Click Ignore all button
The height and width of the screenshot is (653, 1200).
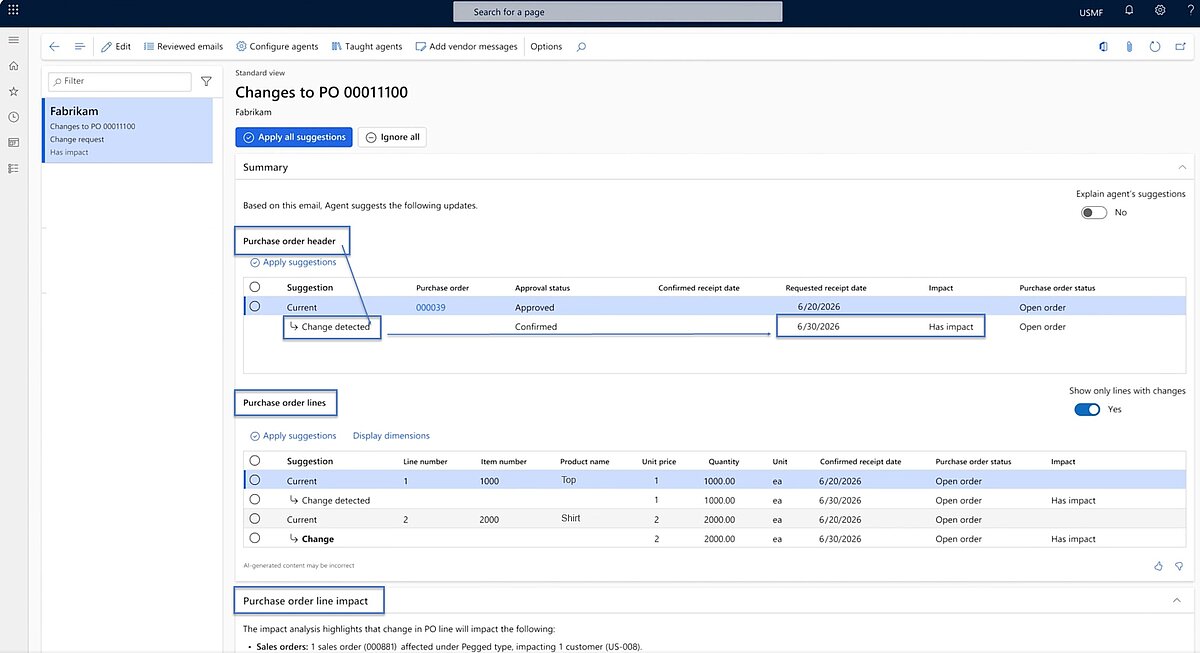tap(392, 137)
